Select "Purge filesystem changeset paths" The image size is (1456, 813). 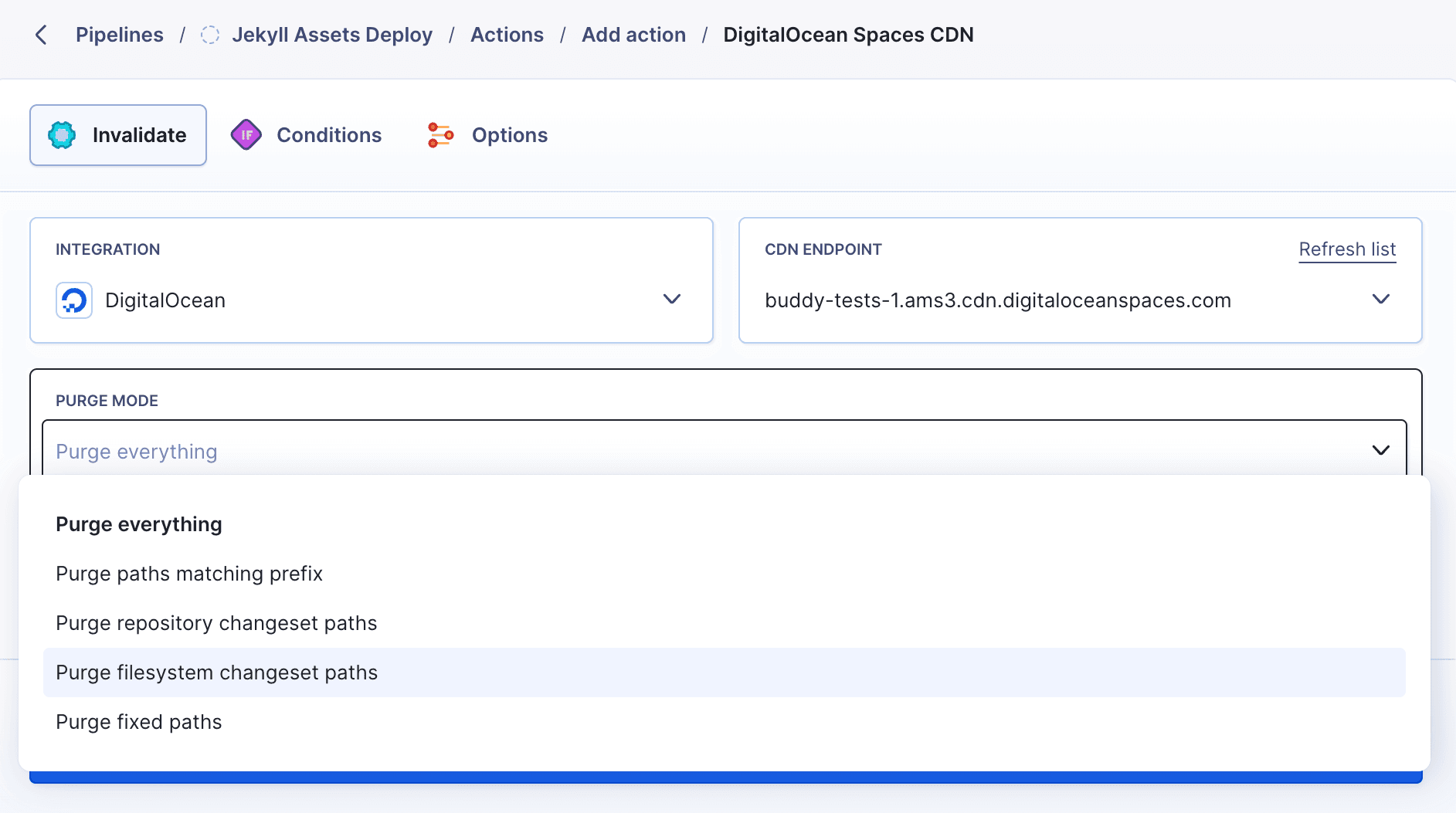point(216,672)
